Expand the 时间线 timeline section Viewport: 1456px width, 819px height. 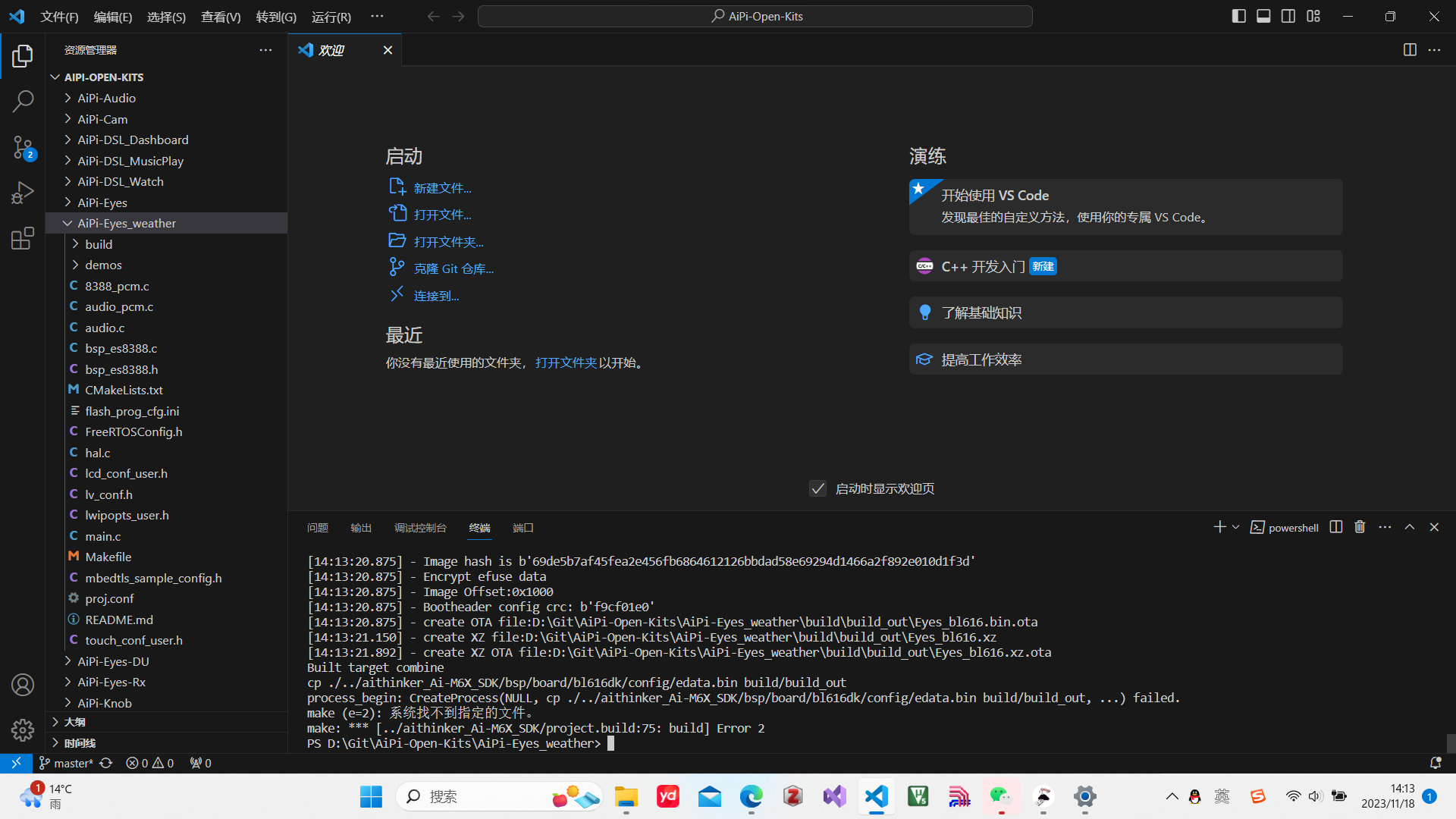[167, 743]
